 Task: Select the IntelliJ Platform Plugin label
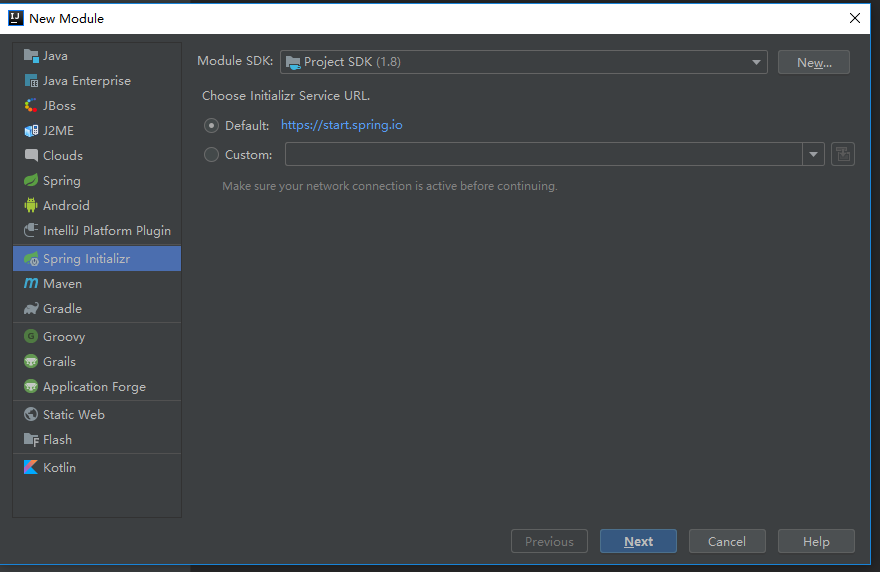[107, 231]
